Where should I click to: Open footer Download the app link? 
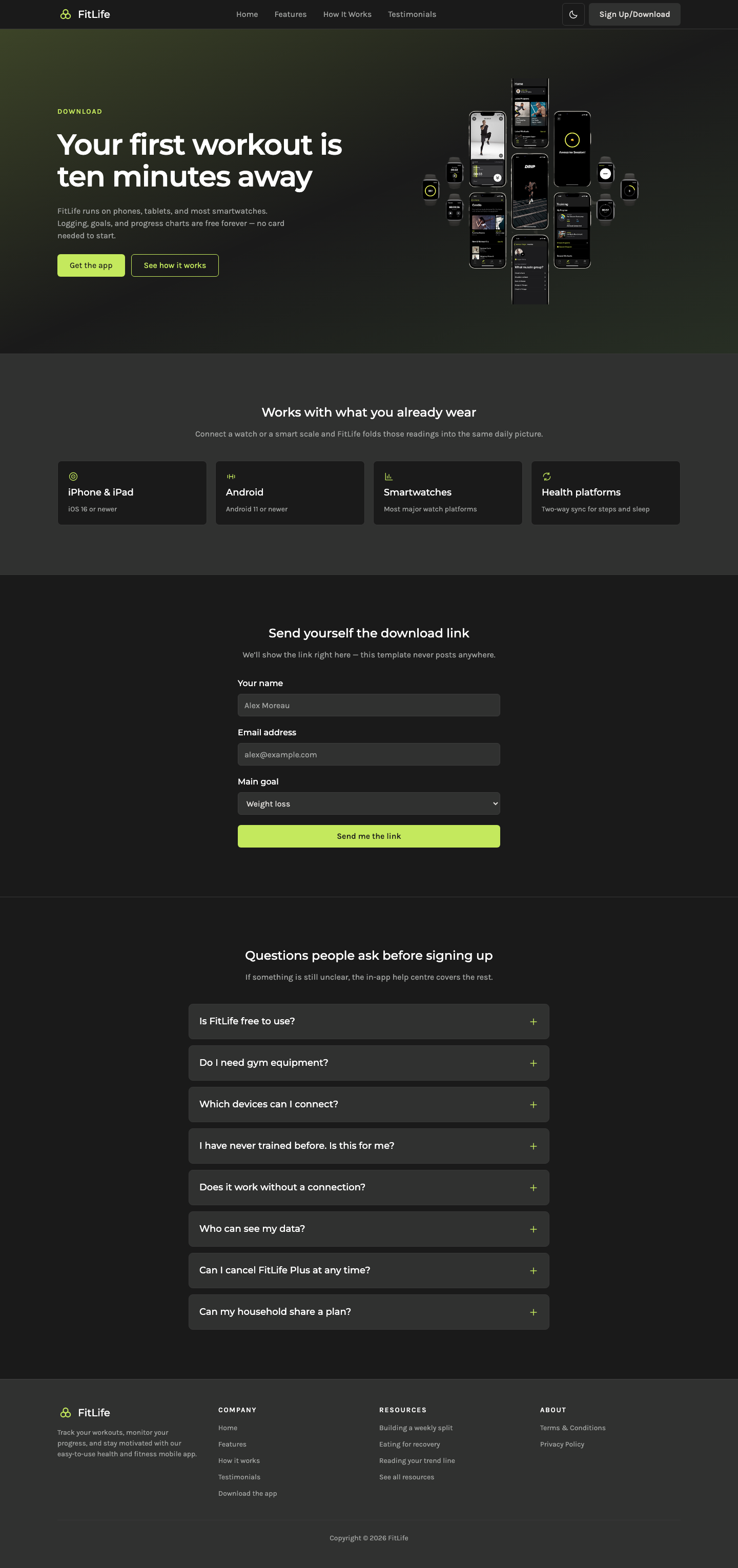pyautogui.click(x=247, y=1494)
